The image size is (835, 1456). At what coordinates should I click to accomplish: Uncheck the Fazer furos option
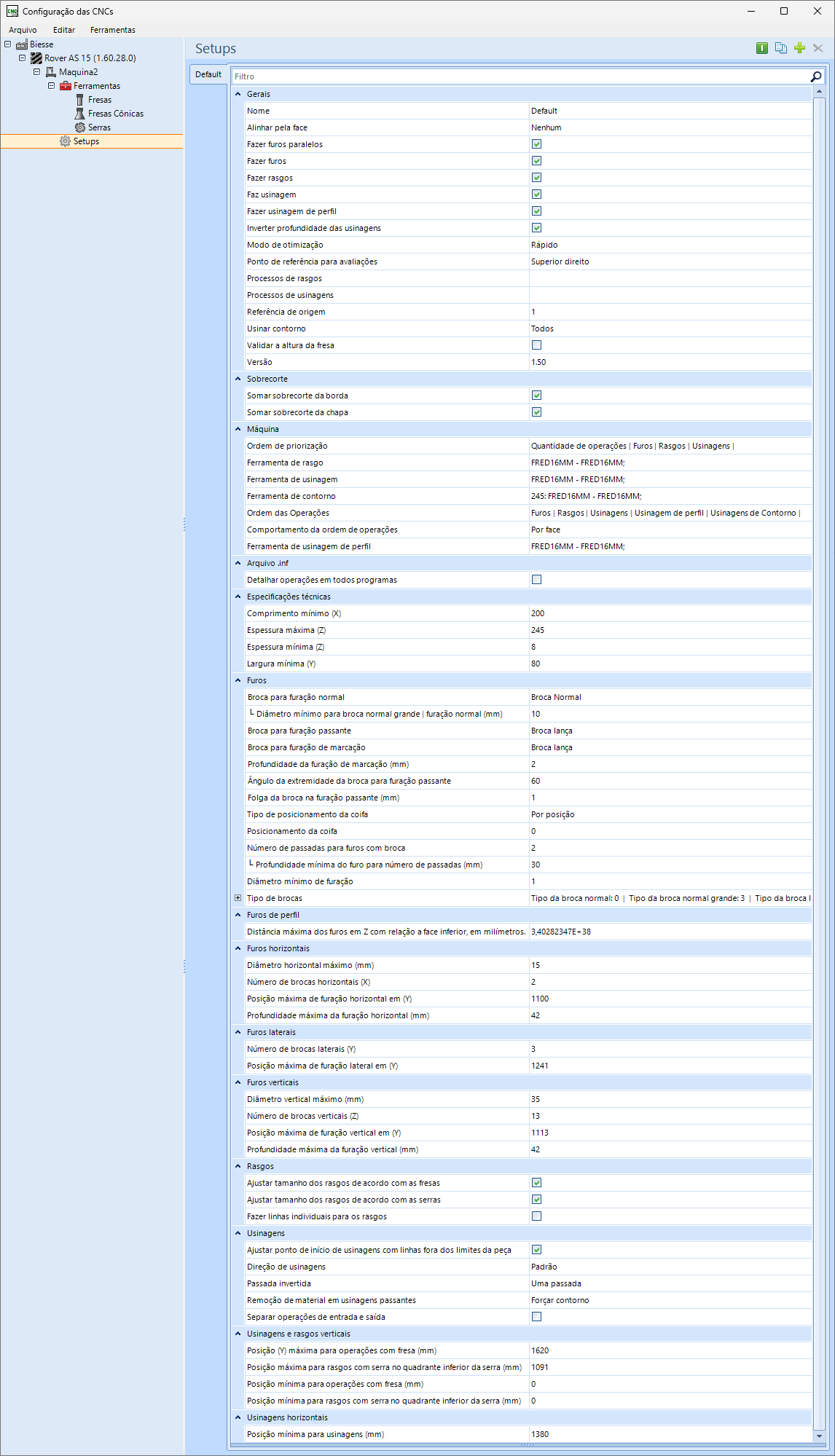[536, 161]
